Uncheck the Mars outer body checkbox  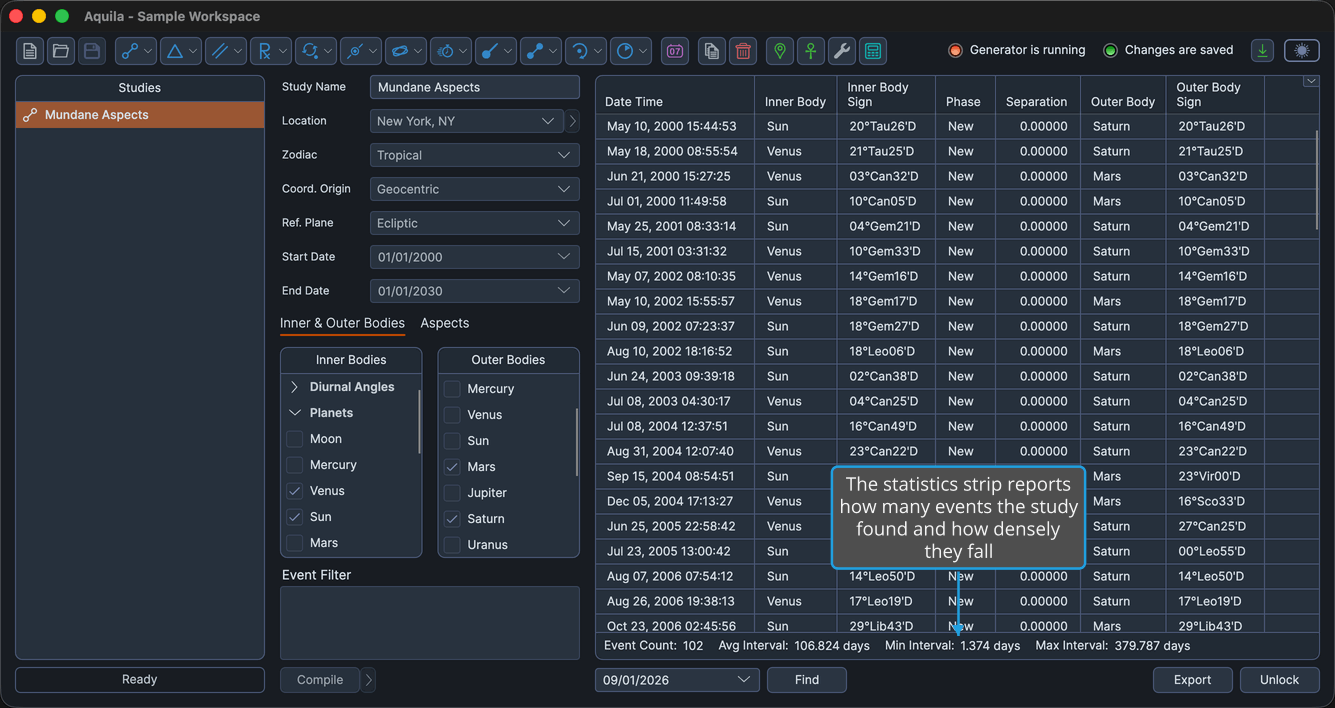pos(452,467)
